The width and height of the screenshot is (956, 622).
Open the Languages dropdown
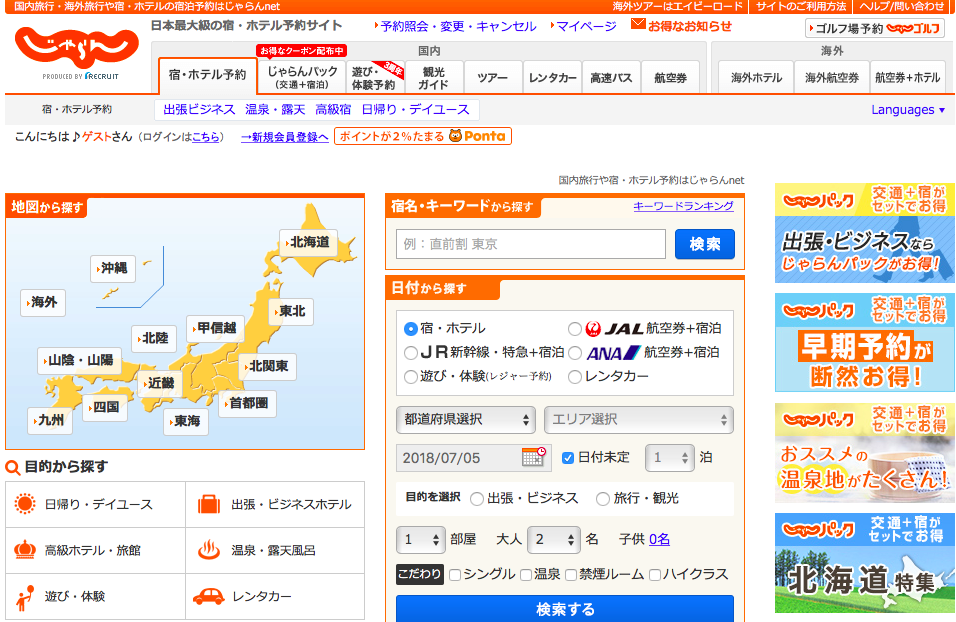(908, 110)
